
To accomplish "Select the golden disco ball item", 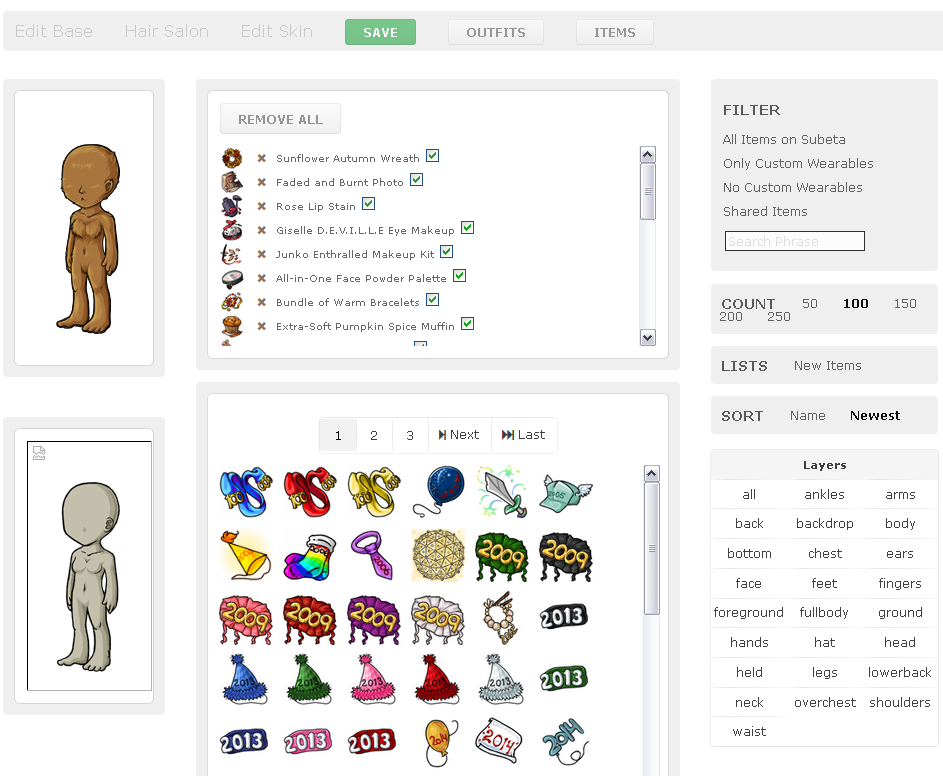I will tap(437, 554).
